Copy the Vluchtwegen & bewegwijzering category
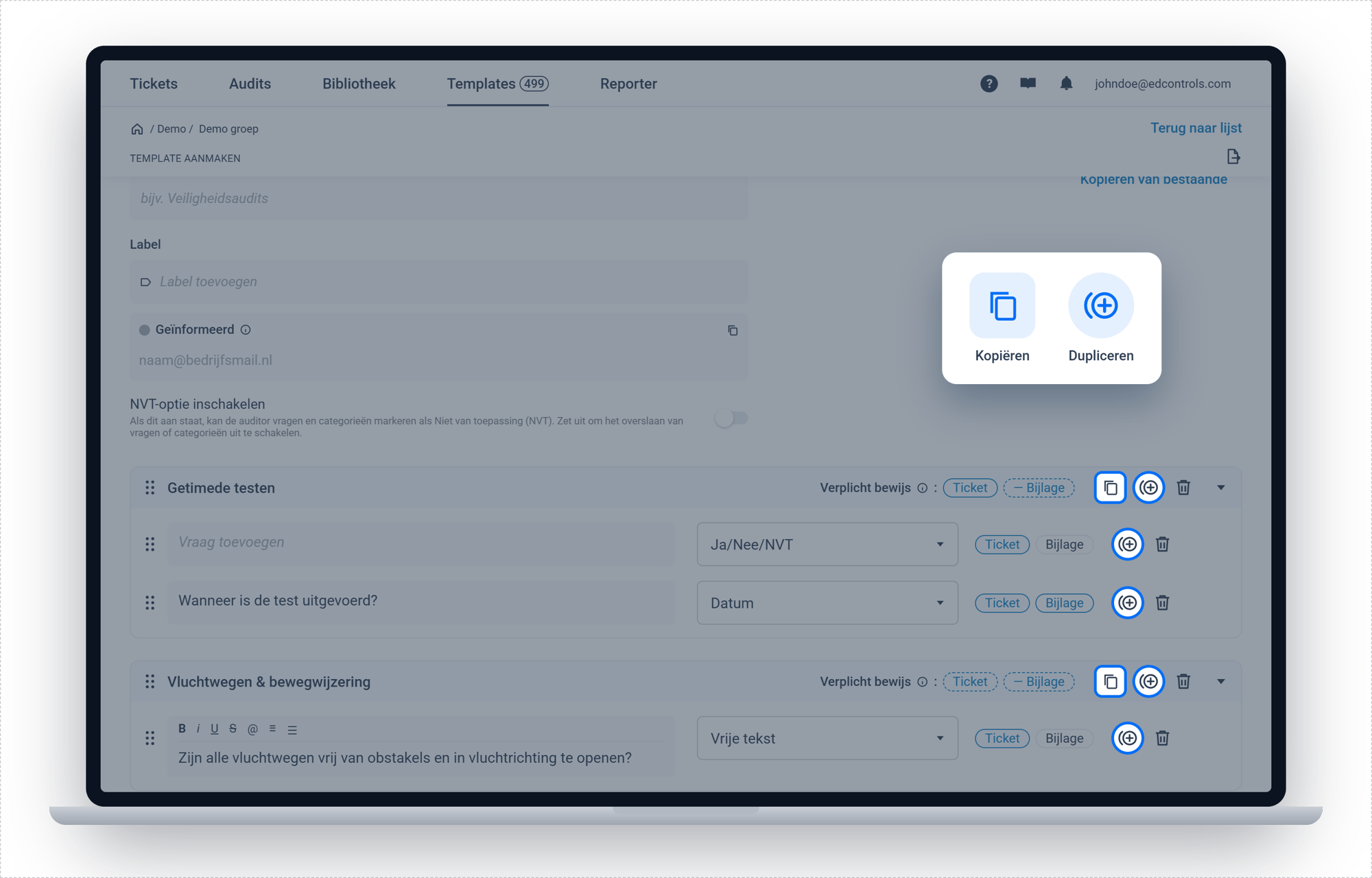The width and height of the screenshot is (1372, 878). click(x=1110, y=682)
